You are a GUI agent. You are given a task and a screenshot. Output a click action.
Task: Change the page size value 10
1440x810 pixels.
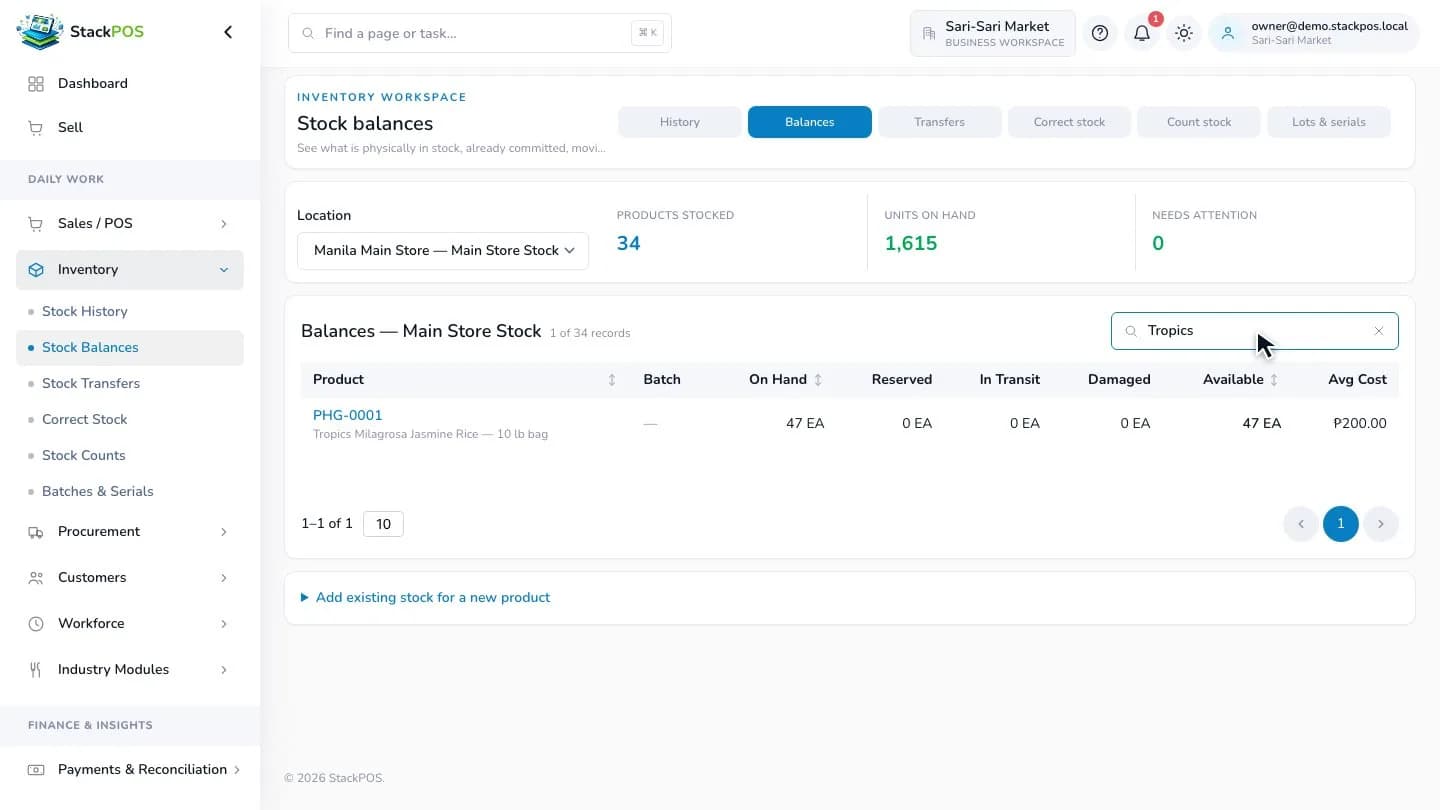coord(383,524)
